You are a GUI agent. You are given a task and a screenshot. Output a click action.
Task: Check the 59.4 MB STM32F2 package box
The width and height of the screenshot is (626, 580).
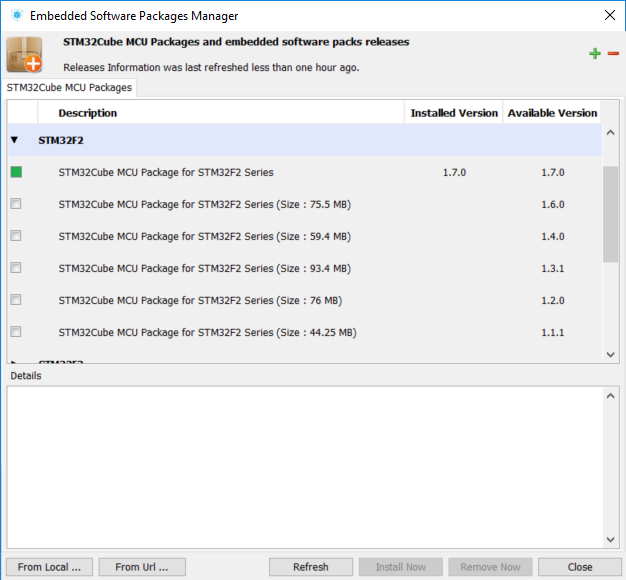16,236
